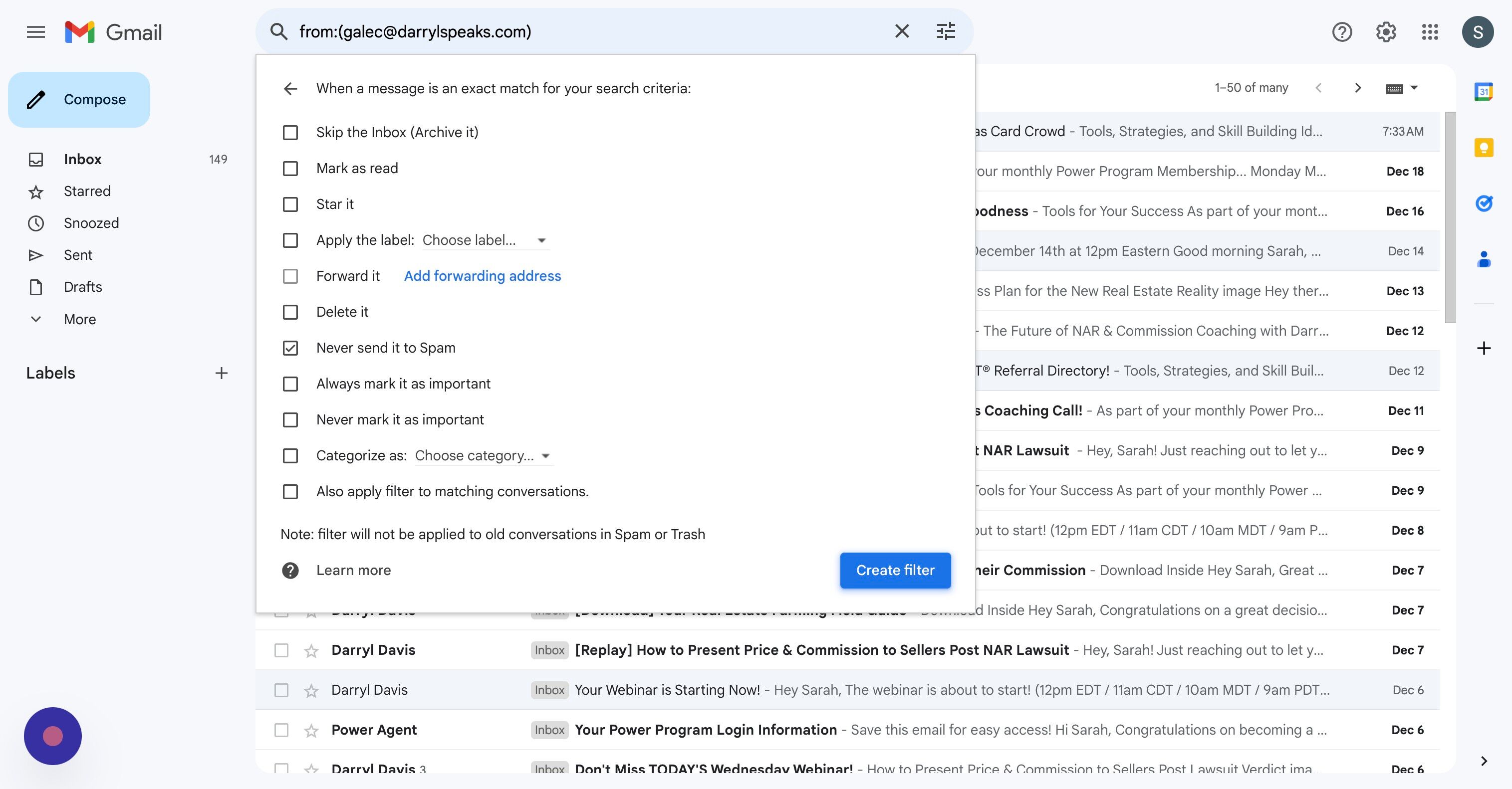Open Gmail Settings gear
Screen dimensions: 1512x789
tap(1386, 32)
